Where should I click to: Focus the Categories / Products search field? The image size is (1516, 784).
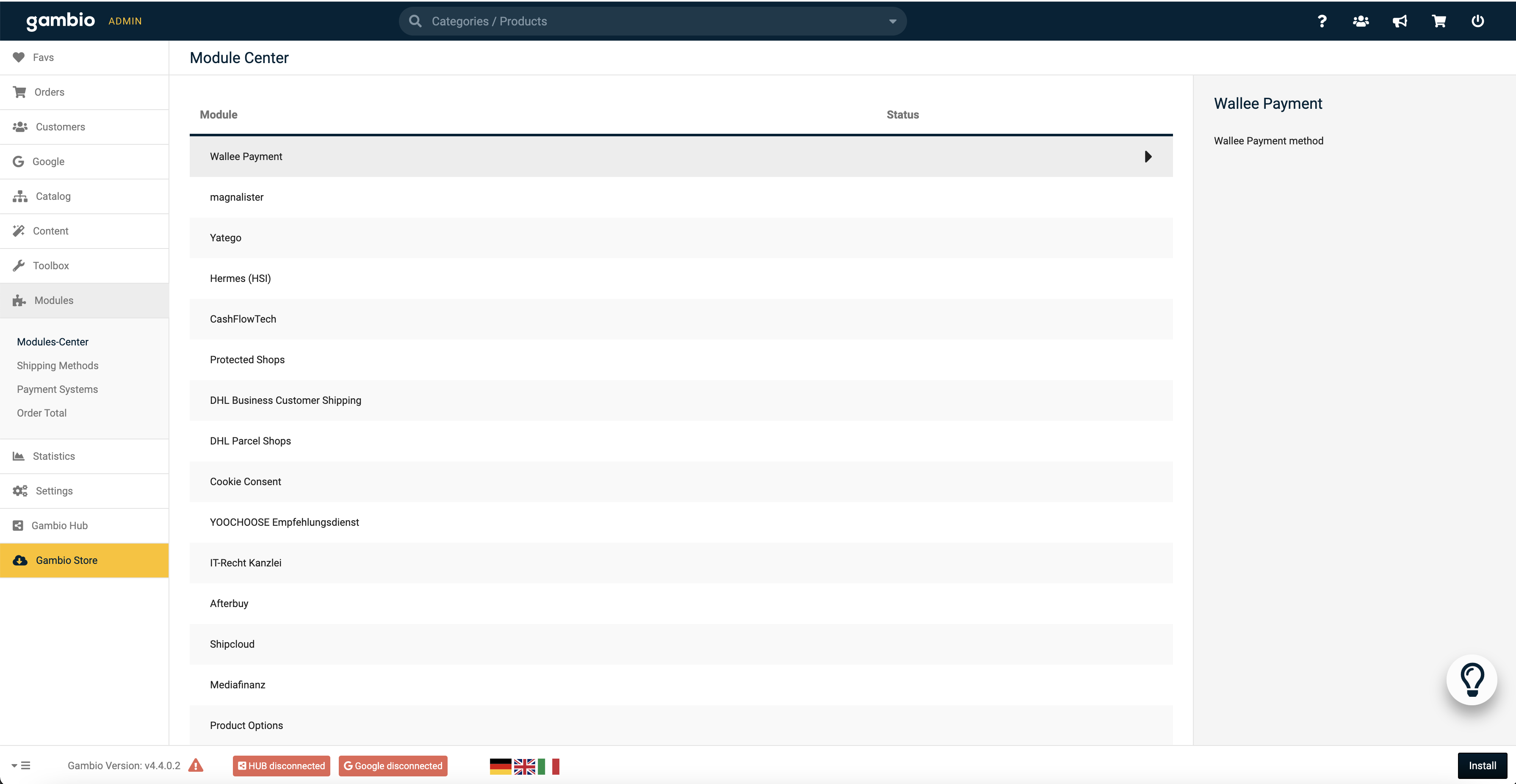tap(647, 21)
